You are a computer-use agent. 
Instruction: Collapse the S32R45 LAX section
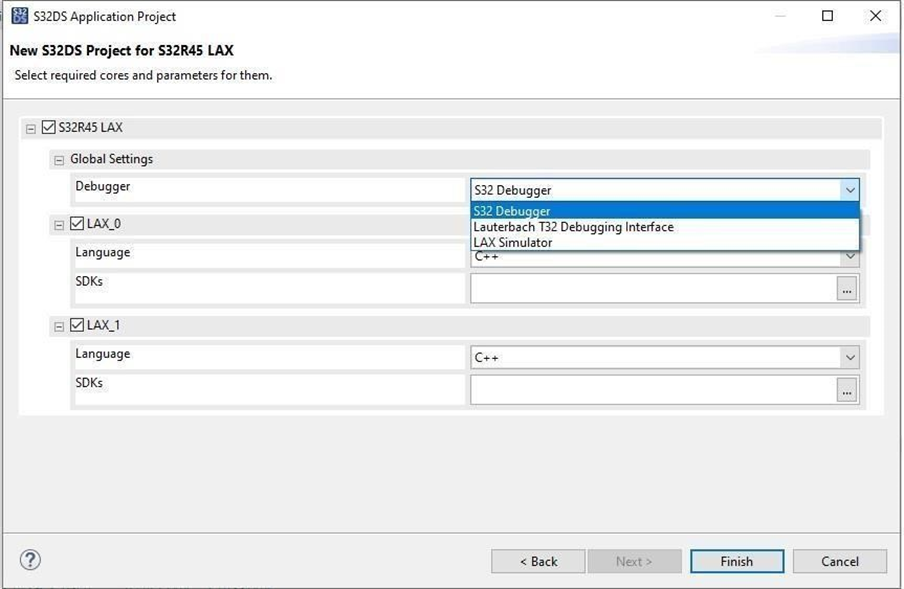point(33,127)
